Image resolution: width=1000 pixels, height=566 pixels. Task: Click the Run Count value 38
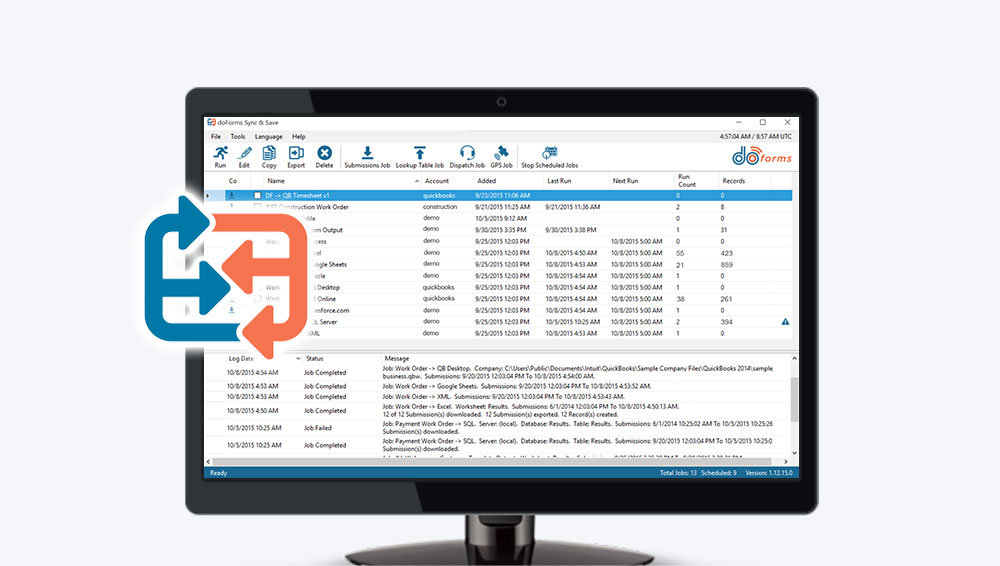(x=680, y=299)
